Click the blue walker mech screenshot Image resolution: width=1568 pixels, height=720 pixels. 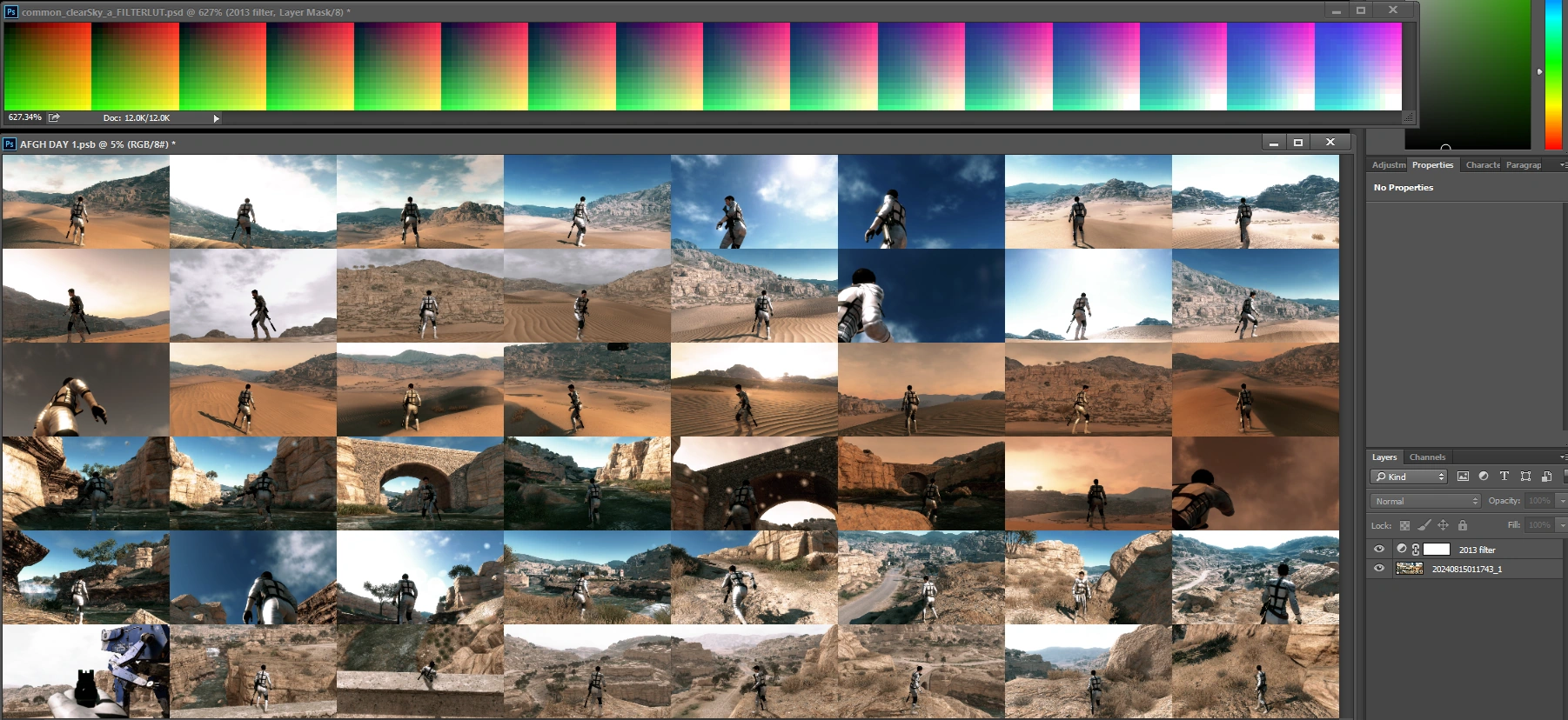(86, 671)
